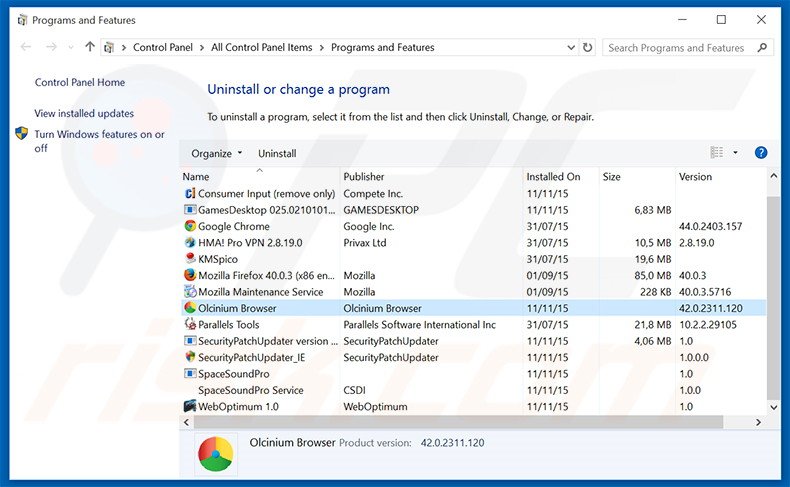Expand the address bar history dropdown
The width and height of the screenshot is (790, 487).
point(571,47)
